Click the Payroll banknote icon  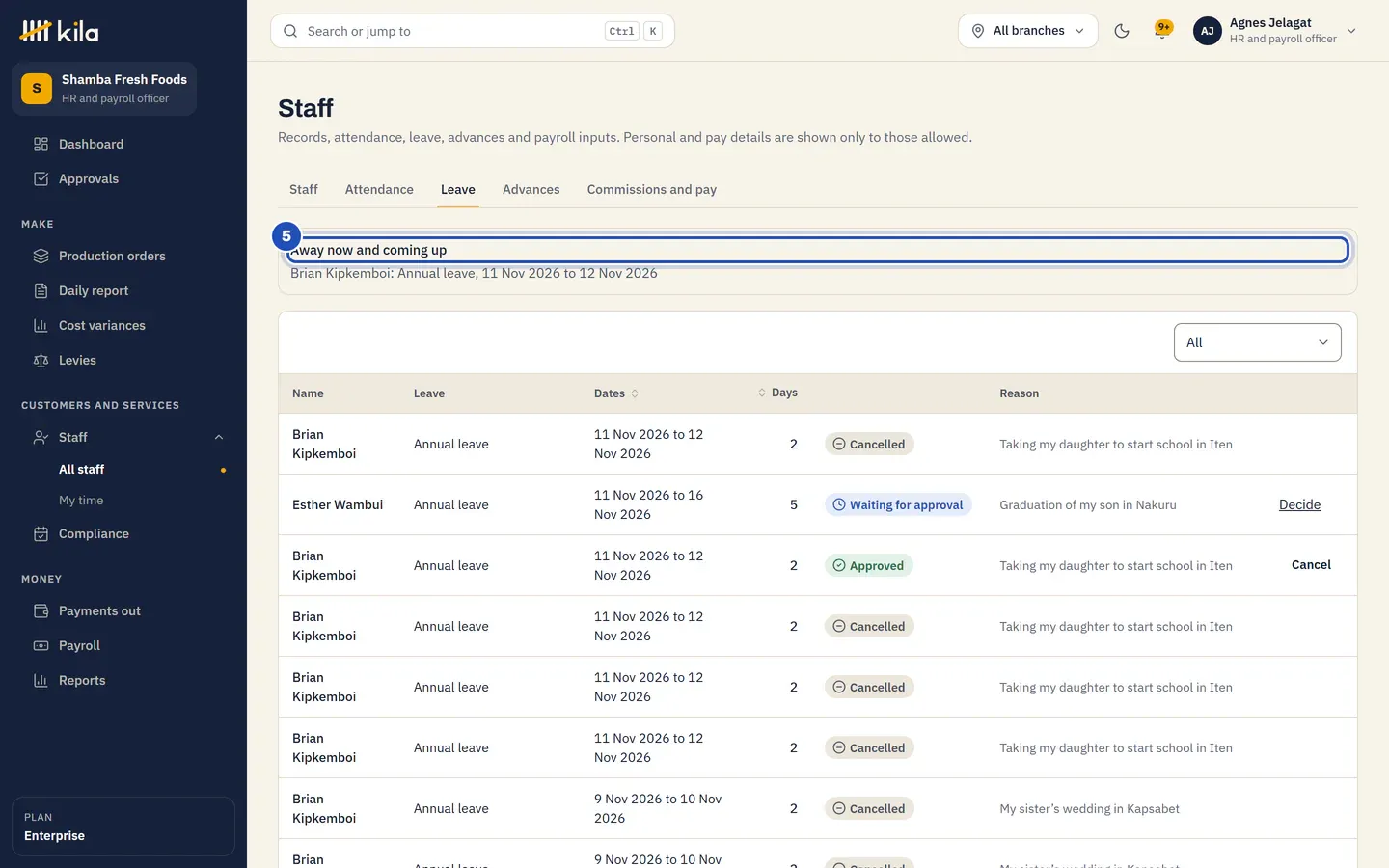(x=41, y=646)
